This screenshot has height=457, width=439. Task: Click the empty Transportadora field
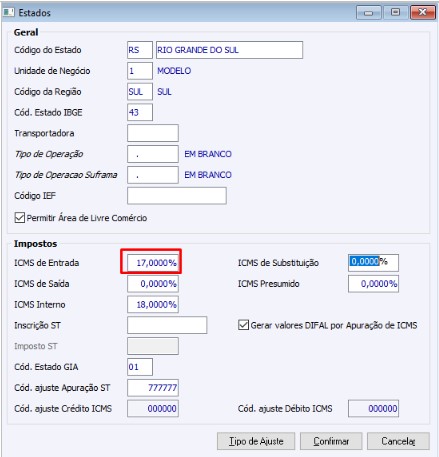click(x=153, y=133)
